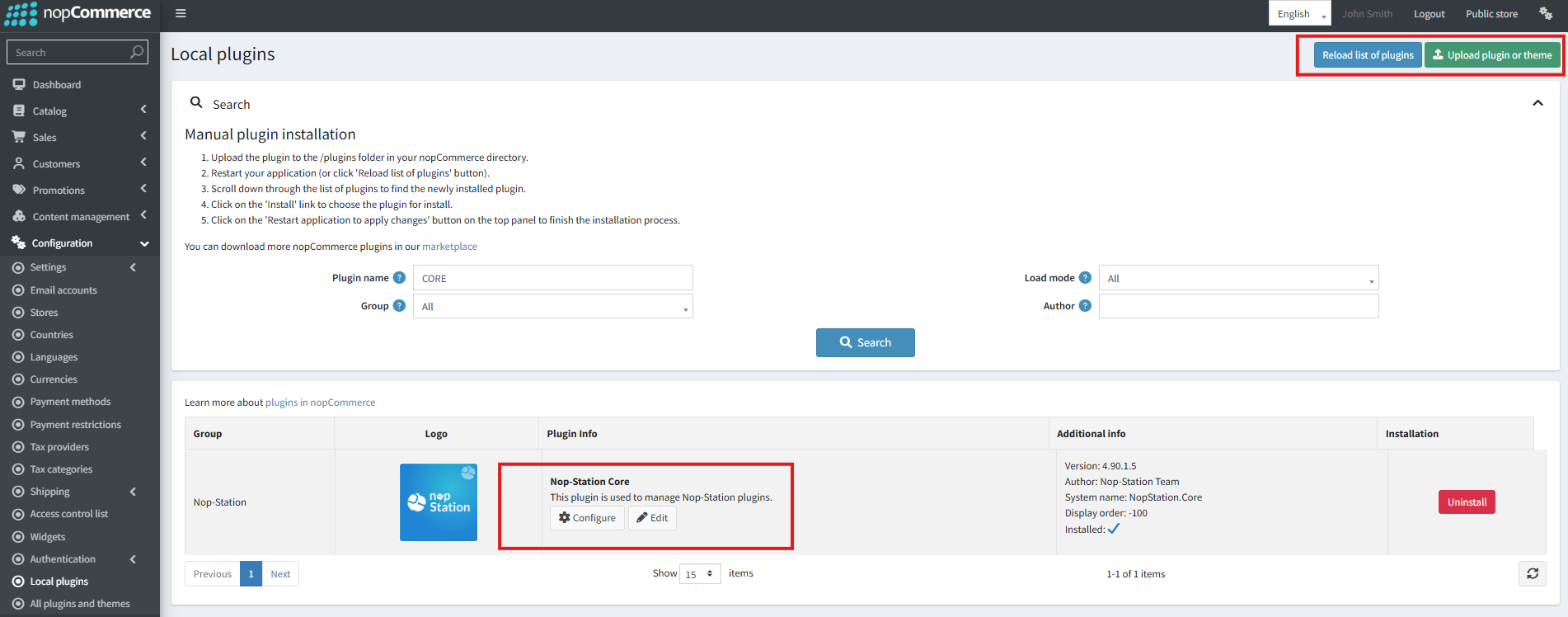
Task: Change the Show items per page selector
Action: (x=700, y=573)
